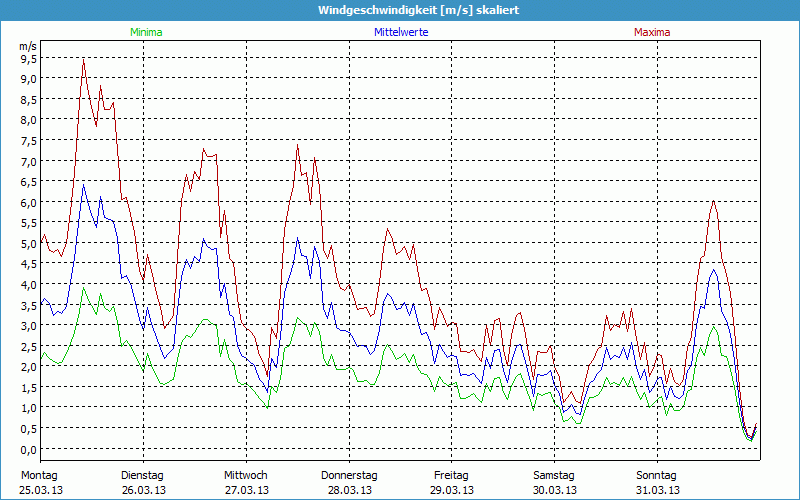The height and width of the screenshot is (500, 800).
Task: Click the red maxima peak on Montag
Action: (x=84, y=60)
